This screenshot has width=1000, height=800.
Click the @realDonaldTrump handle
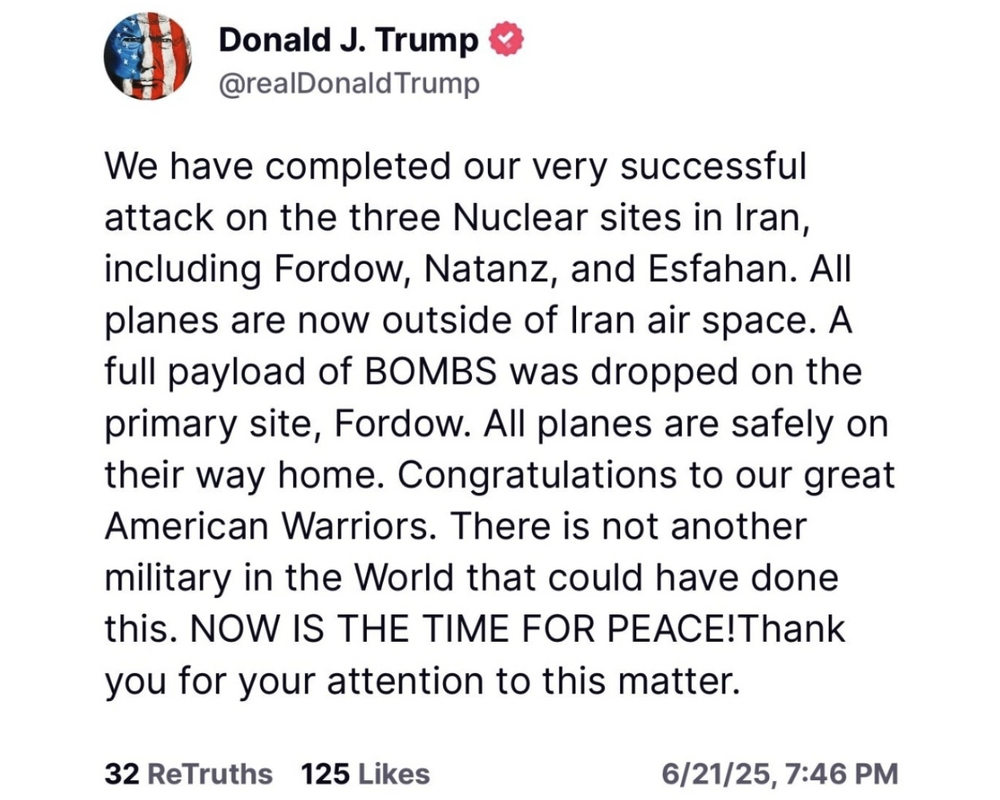348,83
